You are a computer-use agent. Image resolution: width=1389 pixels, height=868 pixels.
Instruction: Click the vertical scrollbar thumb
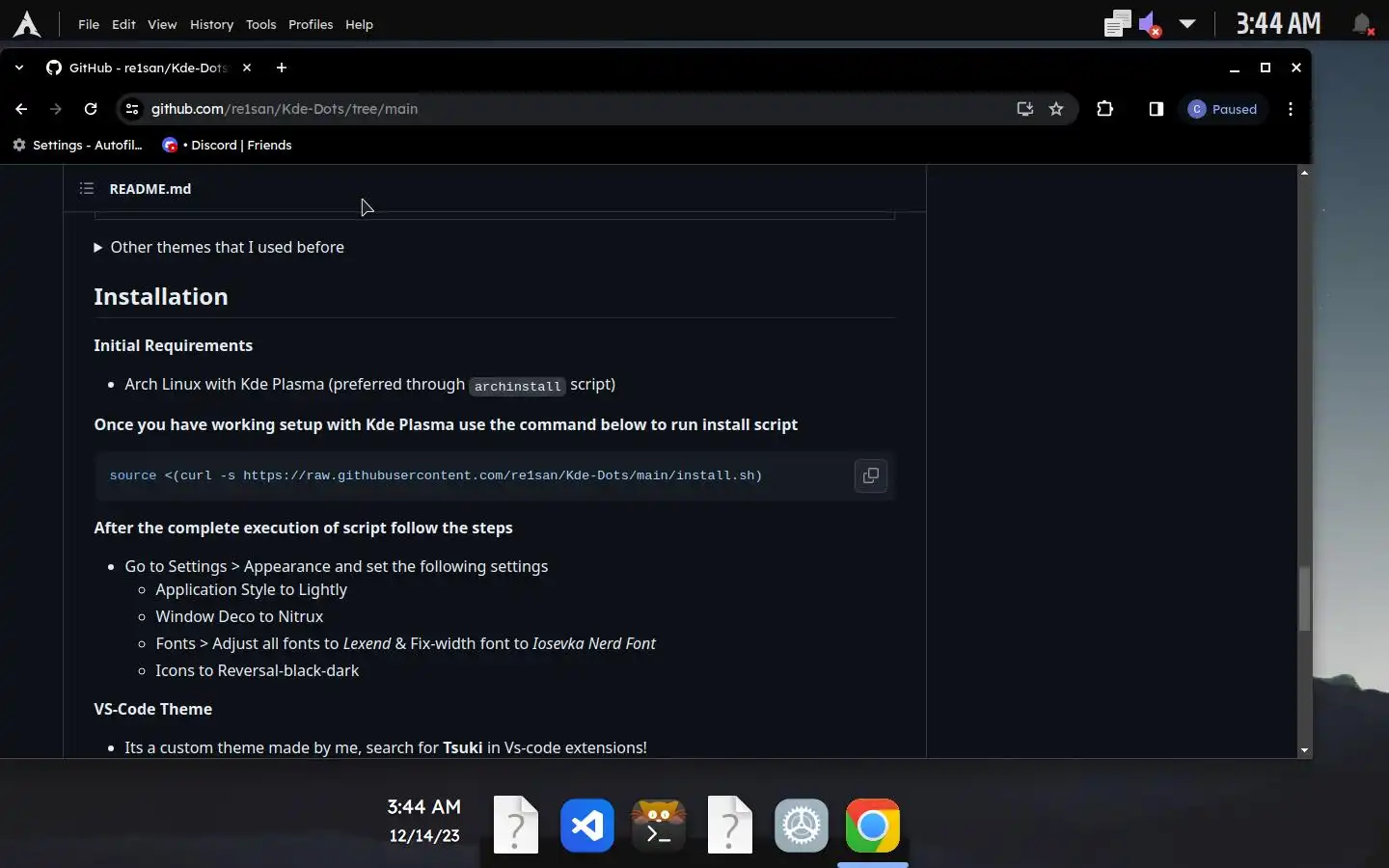pyautogui.click(x=1304, y=599)
